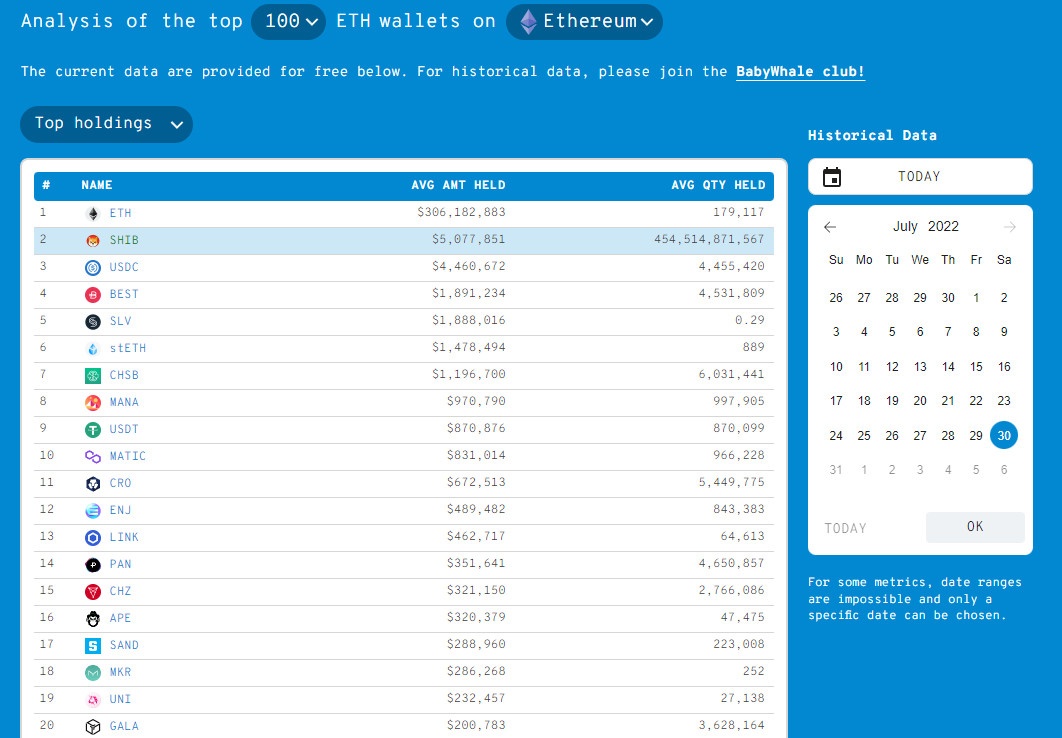The height and width of the screenshot is (738, 1062).
Task: Open the Ethereum network dropdown
Action: point(584,21)
